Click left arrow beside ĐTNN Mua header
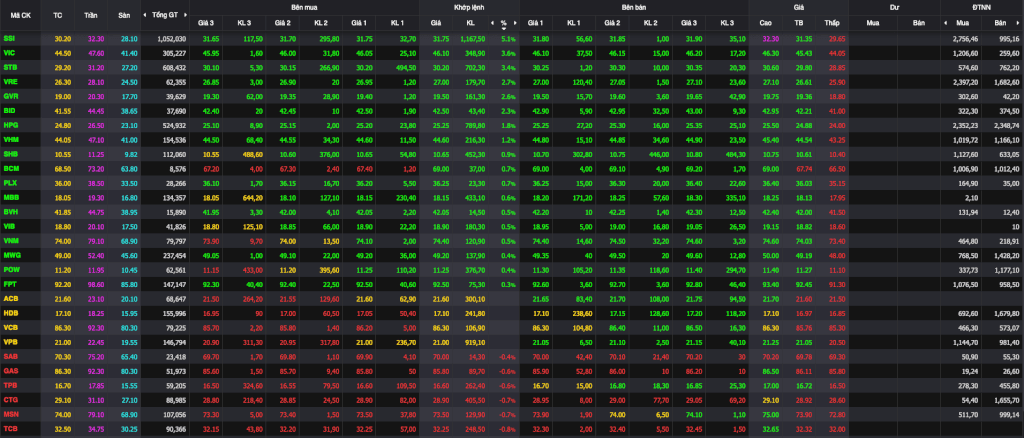 [945, 23]
